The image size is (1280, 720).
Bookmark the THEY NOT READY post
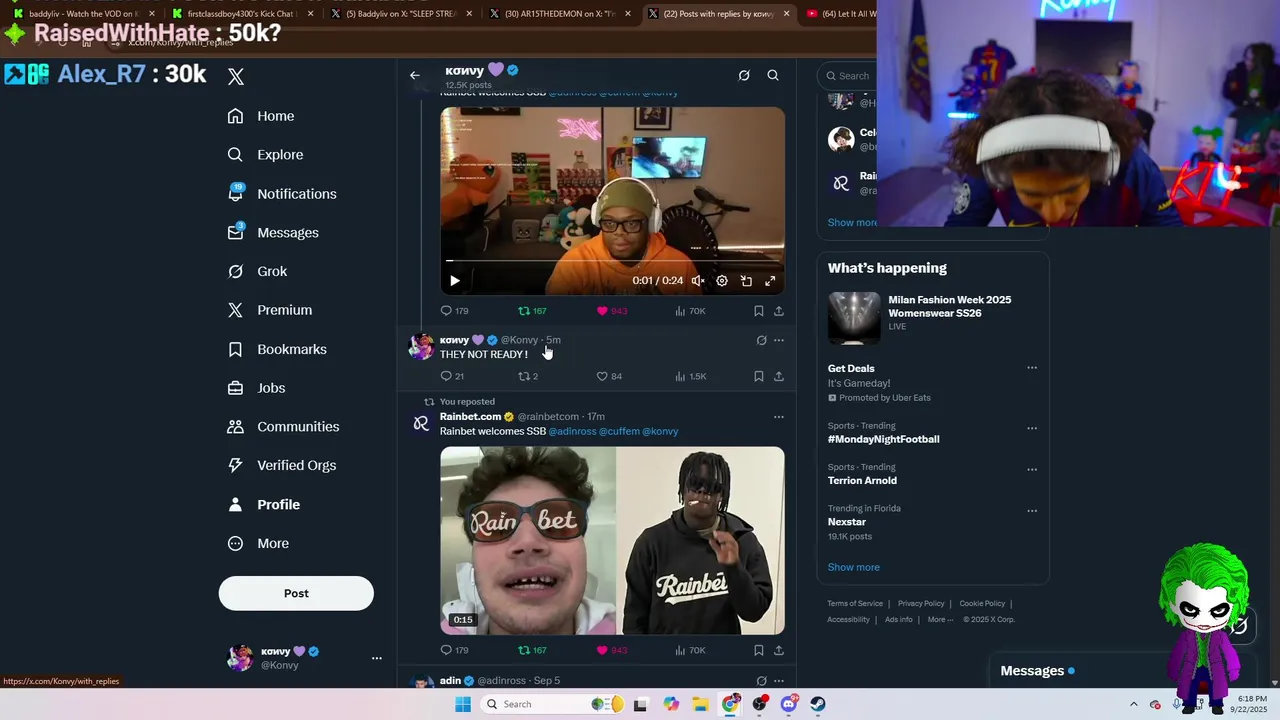coord(759,376)
